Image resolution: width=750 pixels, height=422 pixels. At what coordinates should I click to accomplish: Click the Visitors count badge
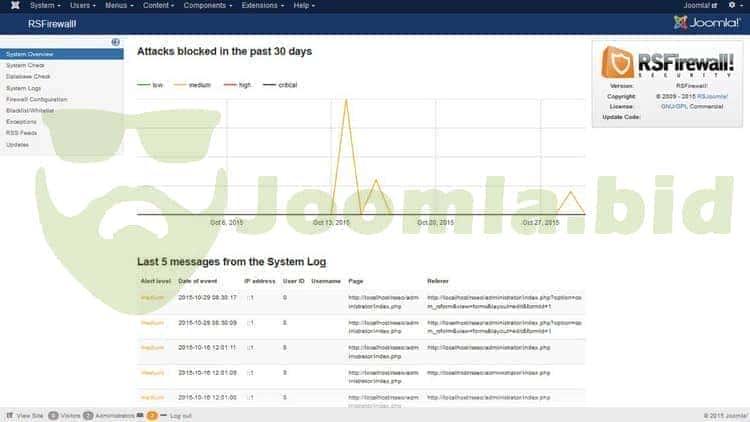pos(52,414)
